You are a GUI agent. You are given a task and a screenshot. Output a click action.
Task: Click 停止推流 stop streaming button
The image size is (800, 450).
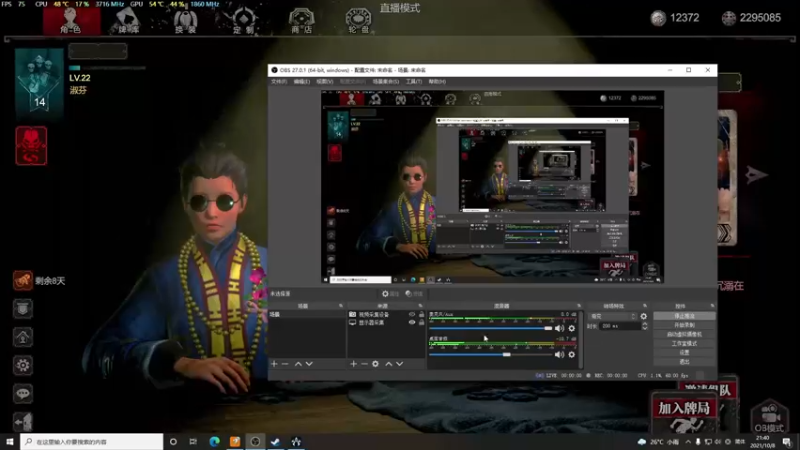click(684, 316)
